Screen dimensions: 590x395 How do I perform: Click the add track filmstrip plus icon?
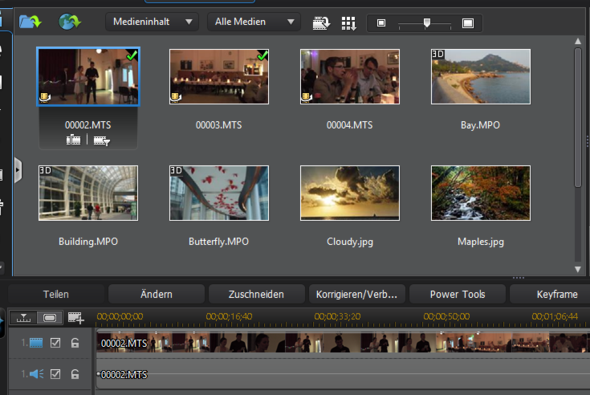(76, 318)
